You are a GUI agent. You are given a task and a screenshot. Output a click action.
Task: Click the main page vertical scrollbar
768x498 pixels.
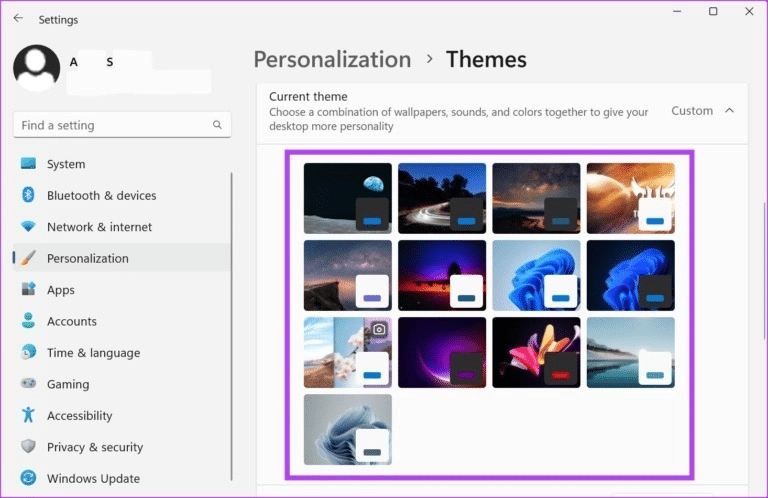click(x=764, y=271)
